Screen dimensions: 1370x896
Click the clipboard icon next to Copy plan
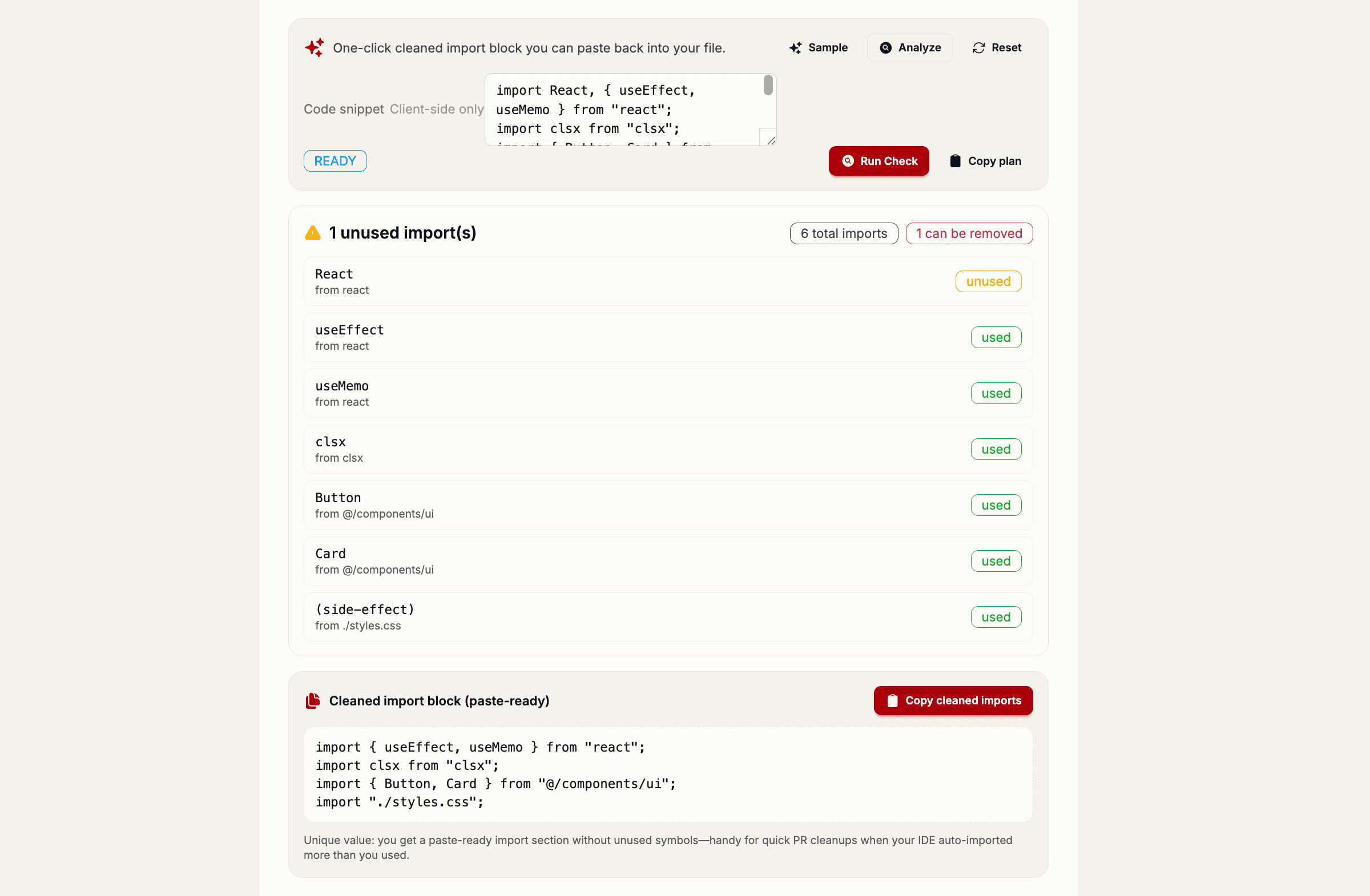coord(955,161)
